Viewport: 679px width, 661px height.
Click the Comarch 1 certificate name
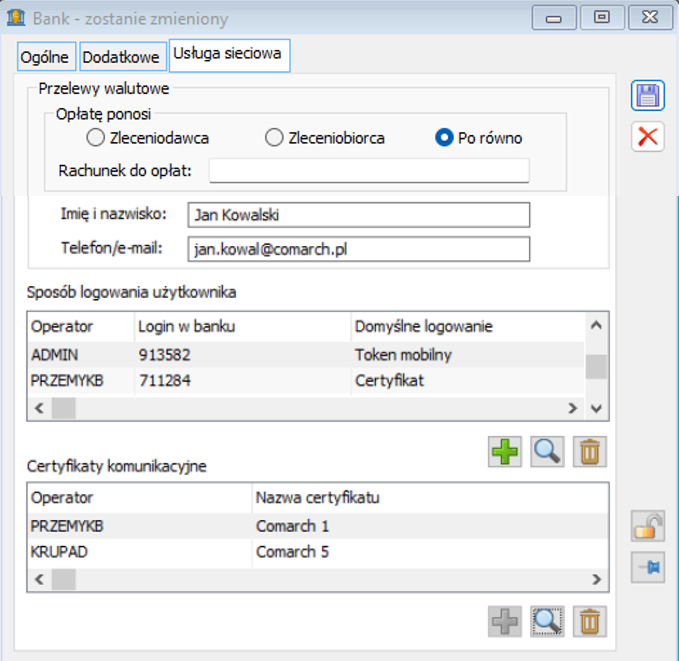pos(292,526)
